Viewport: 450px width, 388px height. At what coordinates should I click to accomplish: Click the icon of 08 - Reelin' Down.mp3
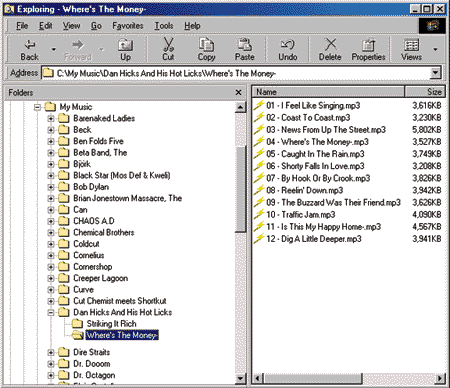pyautogui.click(x=259, y=190)
